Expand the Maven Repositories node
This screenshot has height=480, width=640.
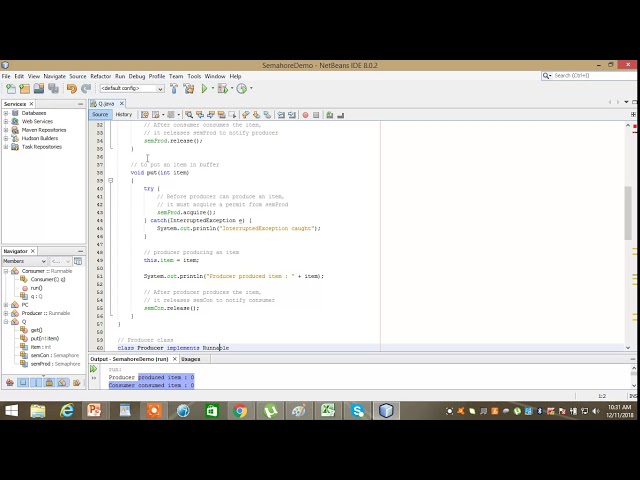[x=6, y=130]
